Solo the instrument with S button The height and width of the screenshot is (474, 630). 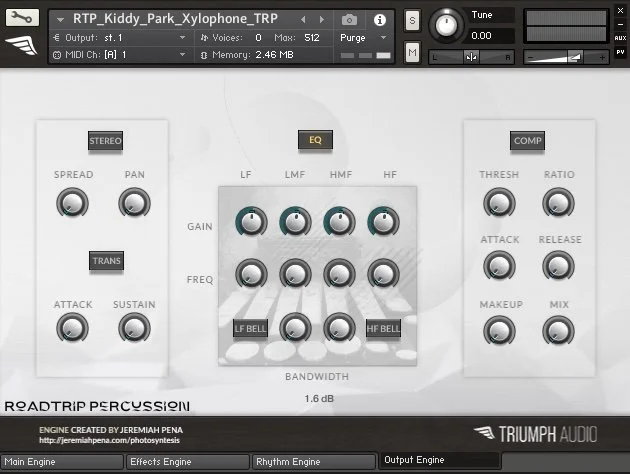412,20
